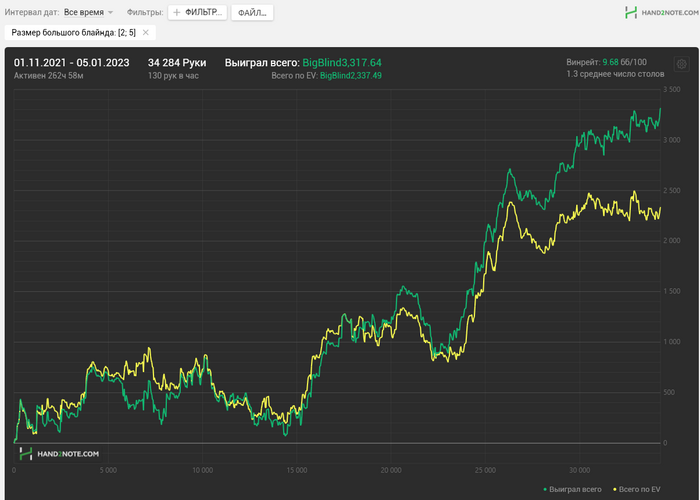Click the plus icon on the ФИЛЬТР button

(x=177, y=13)
